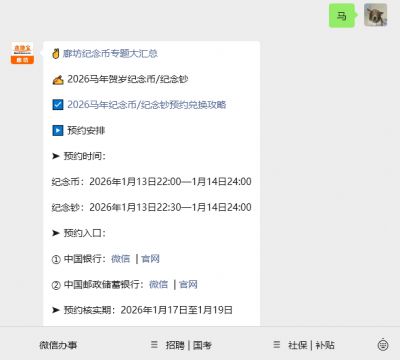400x360 pixels.
Task: Open the 社保 | 补贴 bottom menu
Action: (311, 345)
